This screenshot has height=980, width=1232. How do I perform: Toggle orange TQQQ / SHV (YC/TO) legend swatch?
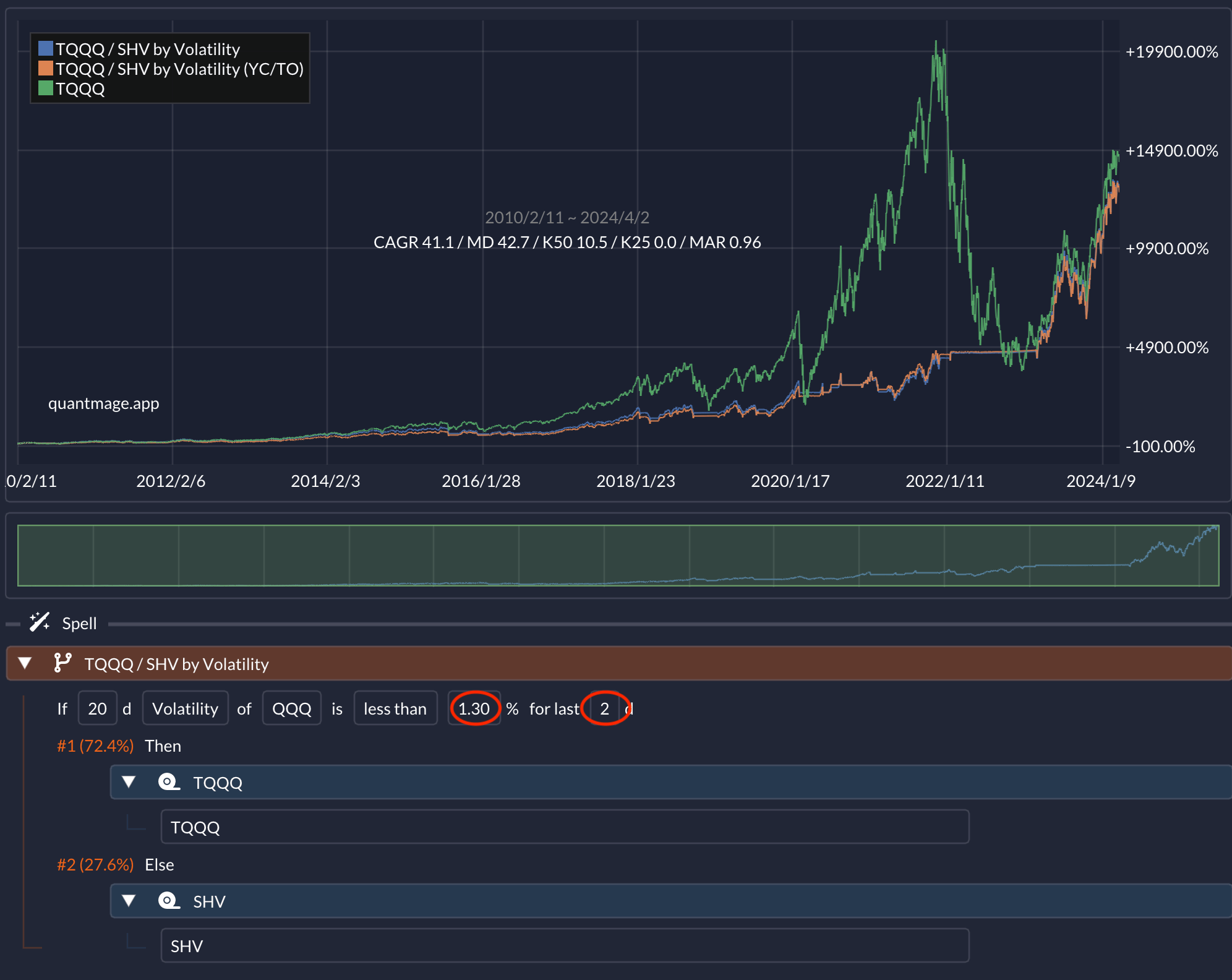[46, 68]
